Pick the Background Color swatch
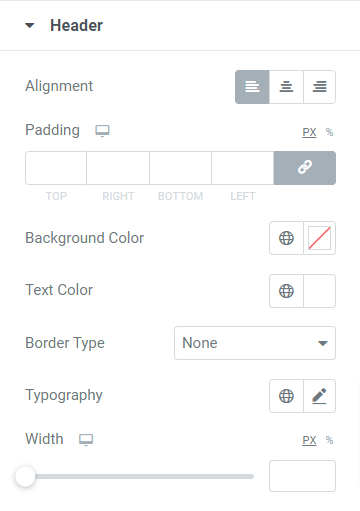Image resolution: width=360 pixels, height=511 pixels. point(319,238)
